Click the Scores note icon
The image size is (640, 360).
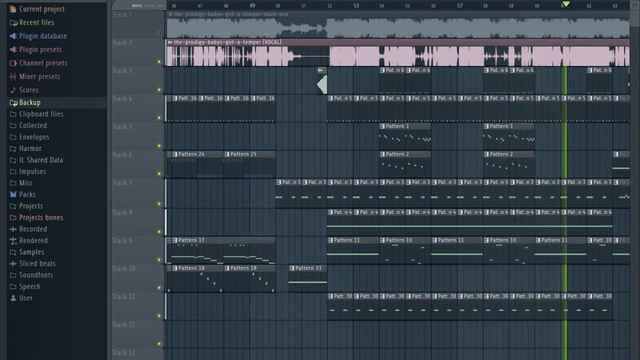point(13,90)
